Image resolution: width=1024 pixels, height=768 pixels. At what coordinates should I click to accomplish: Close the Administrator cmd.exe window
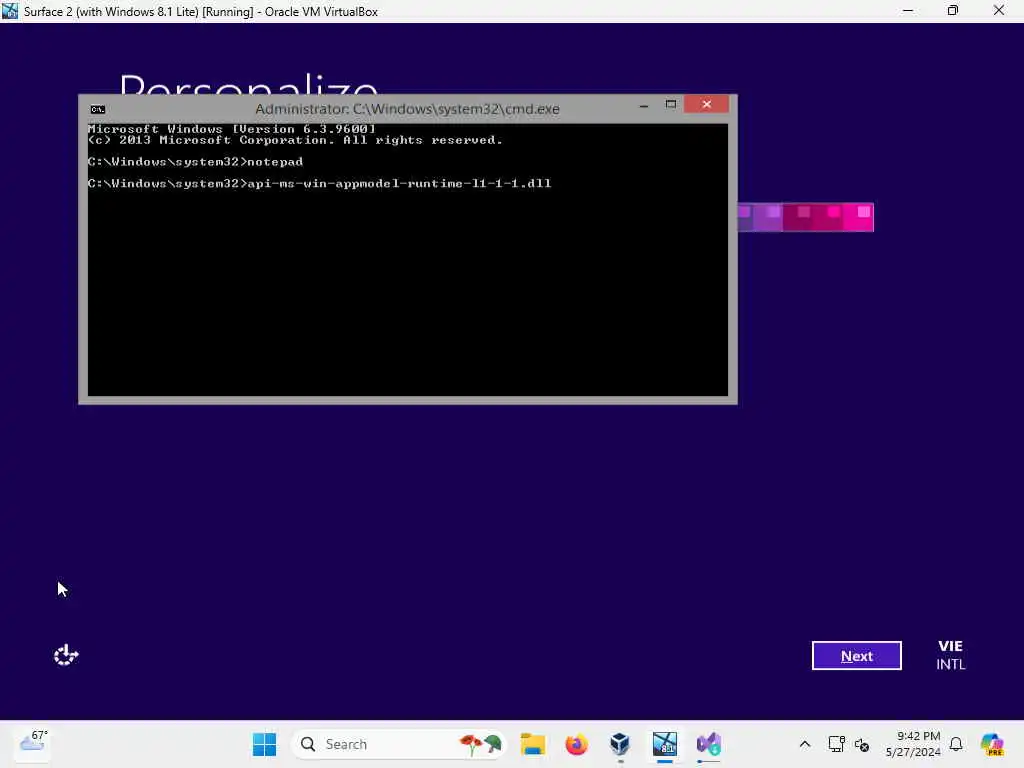click(x=707, y=104)
